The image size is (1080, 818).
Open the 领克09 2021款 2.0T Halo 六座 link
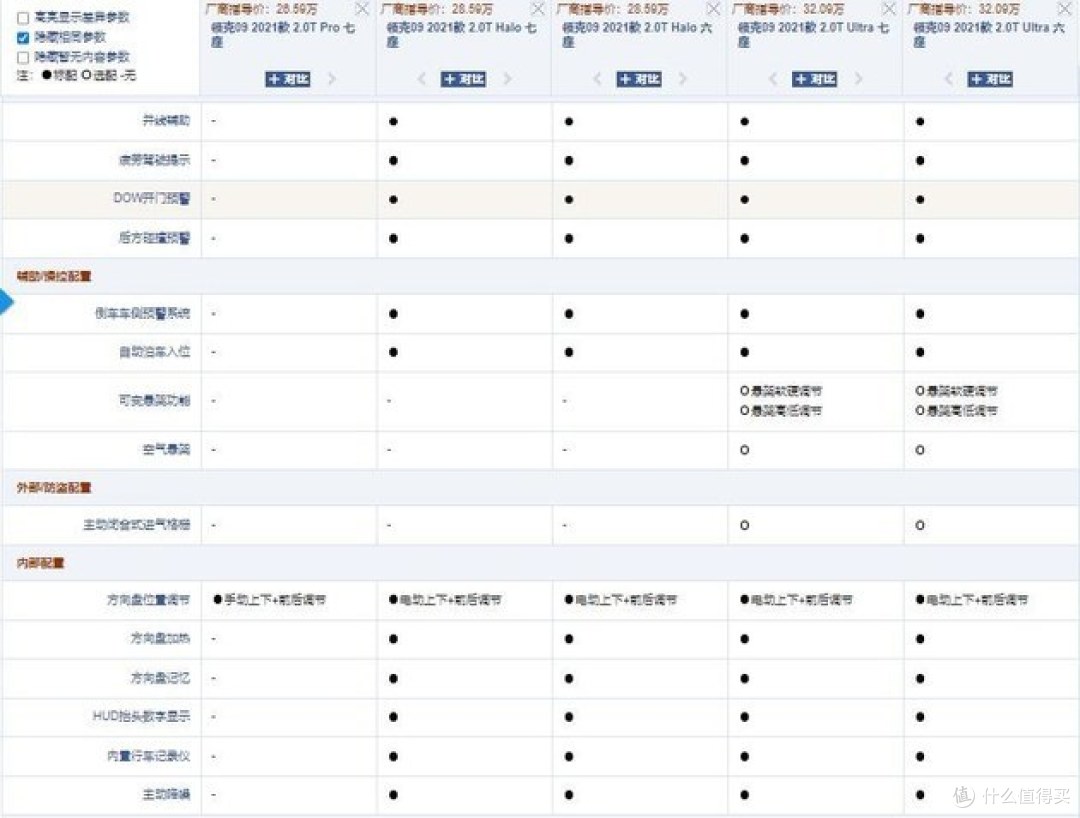pos(637,34)
